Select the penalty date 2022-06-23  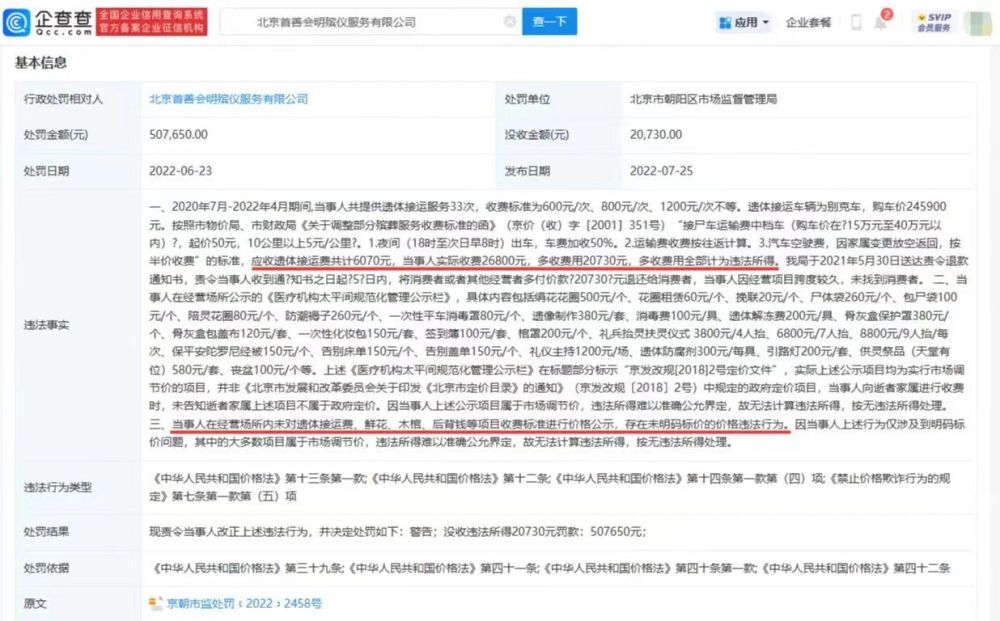click(x=180, y=171)
